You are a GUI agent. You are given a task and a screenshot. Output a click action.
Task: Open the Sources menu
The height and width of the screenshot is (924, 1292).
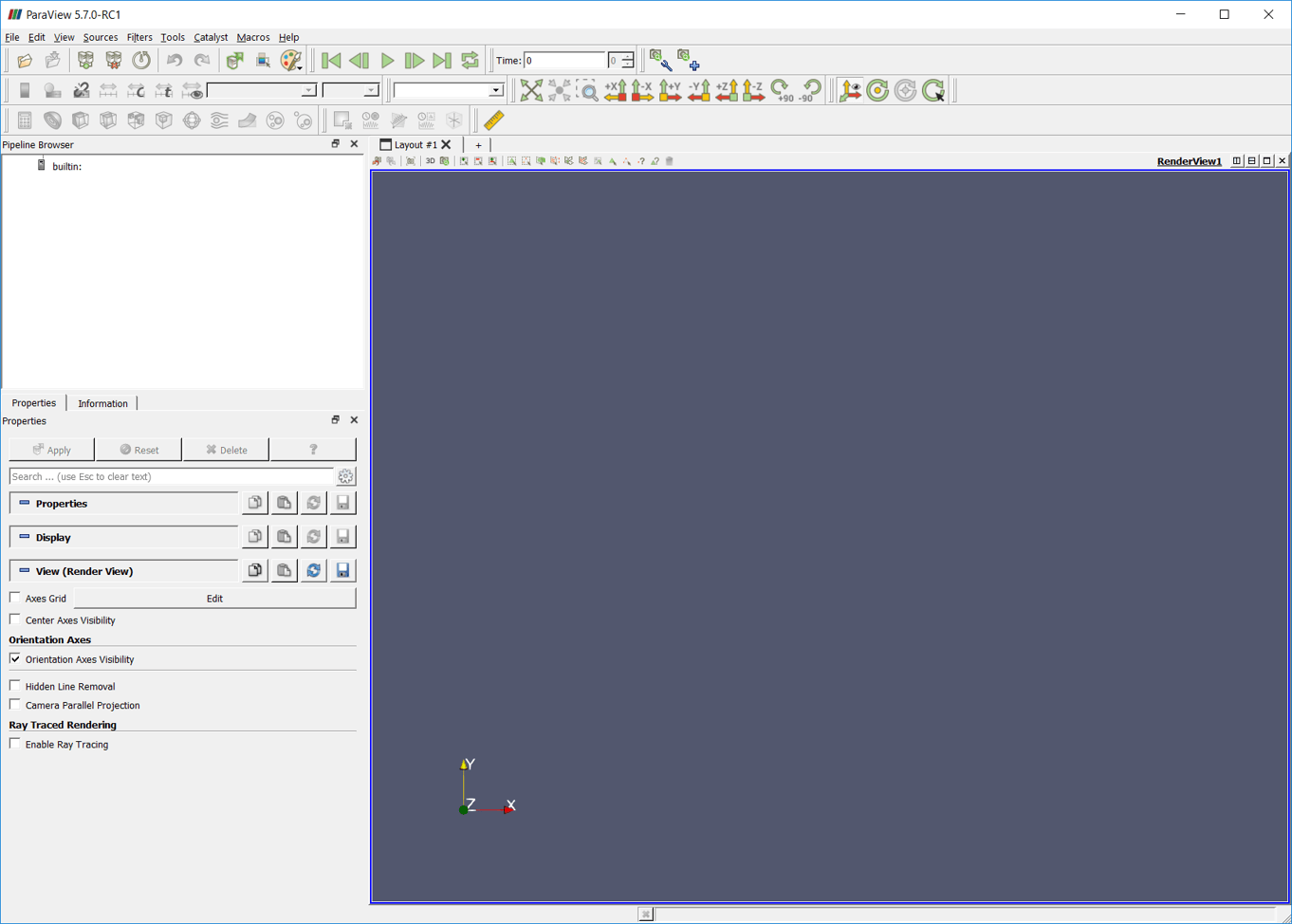coord(101,37)
